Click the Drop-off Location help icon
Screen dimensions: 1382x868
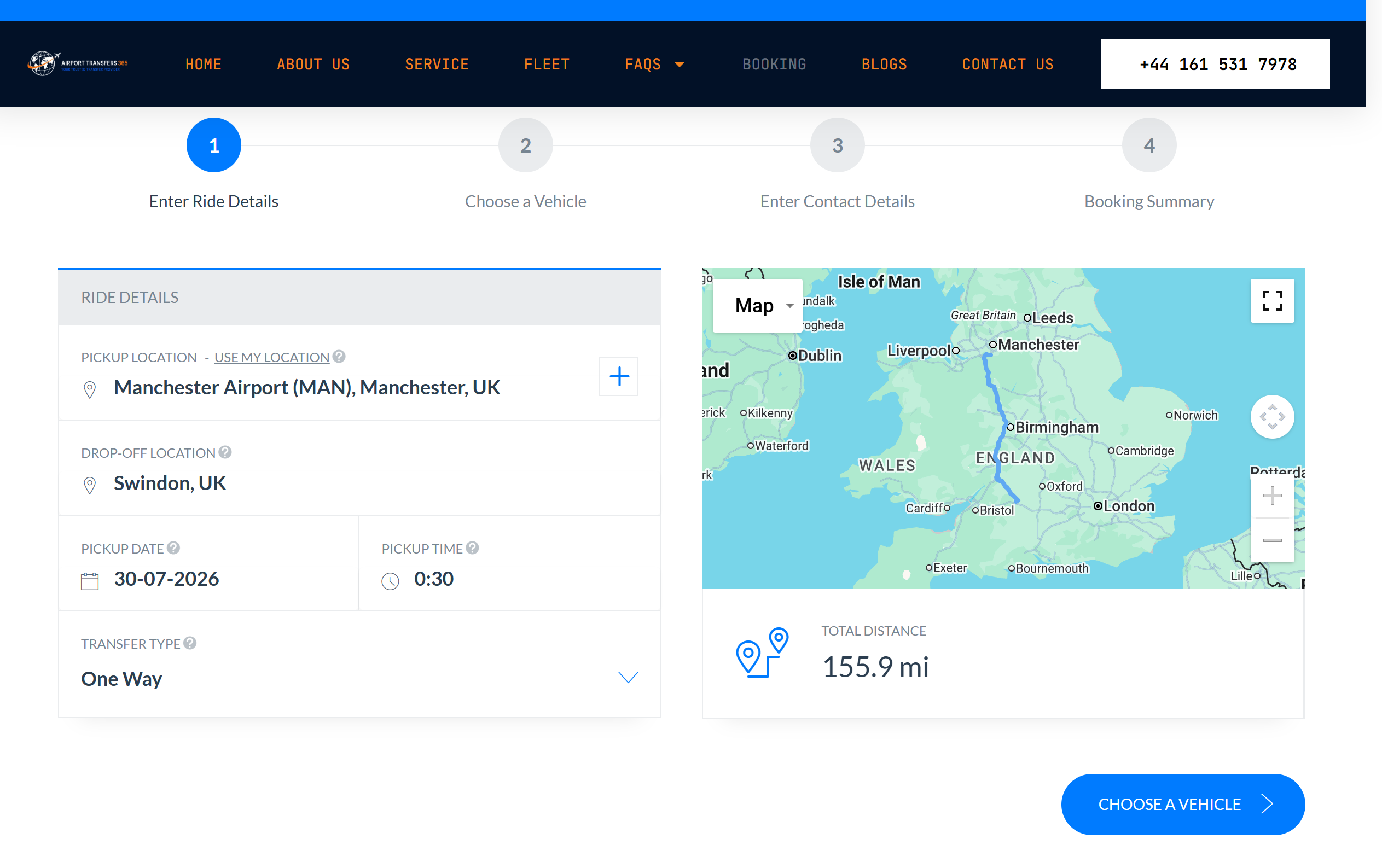pyautogui.click(x=225, y=453)
